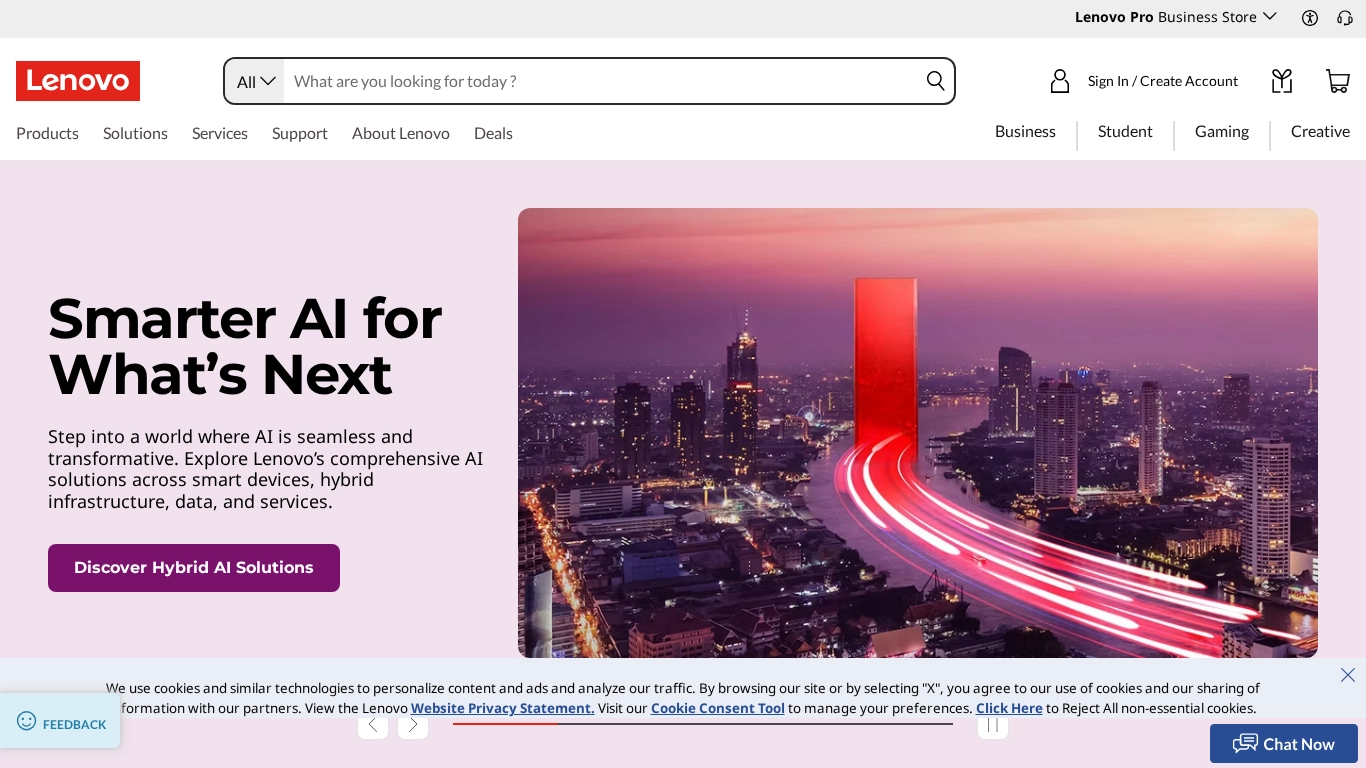Open the Products menu
The image size is (1366, 768).
[x=47, y=133]
